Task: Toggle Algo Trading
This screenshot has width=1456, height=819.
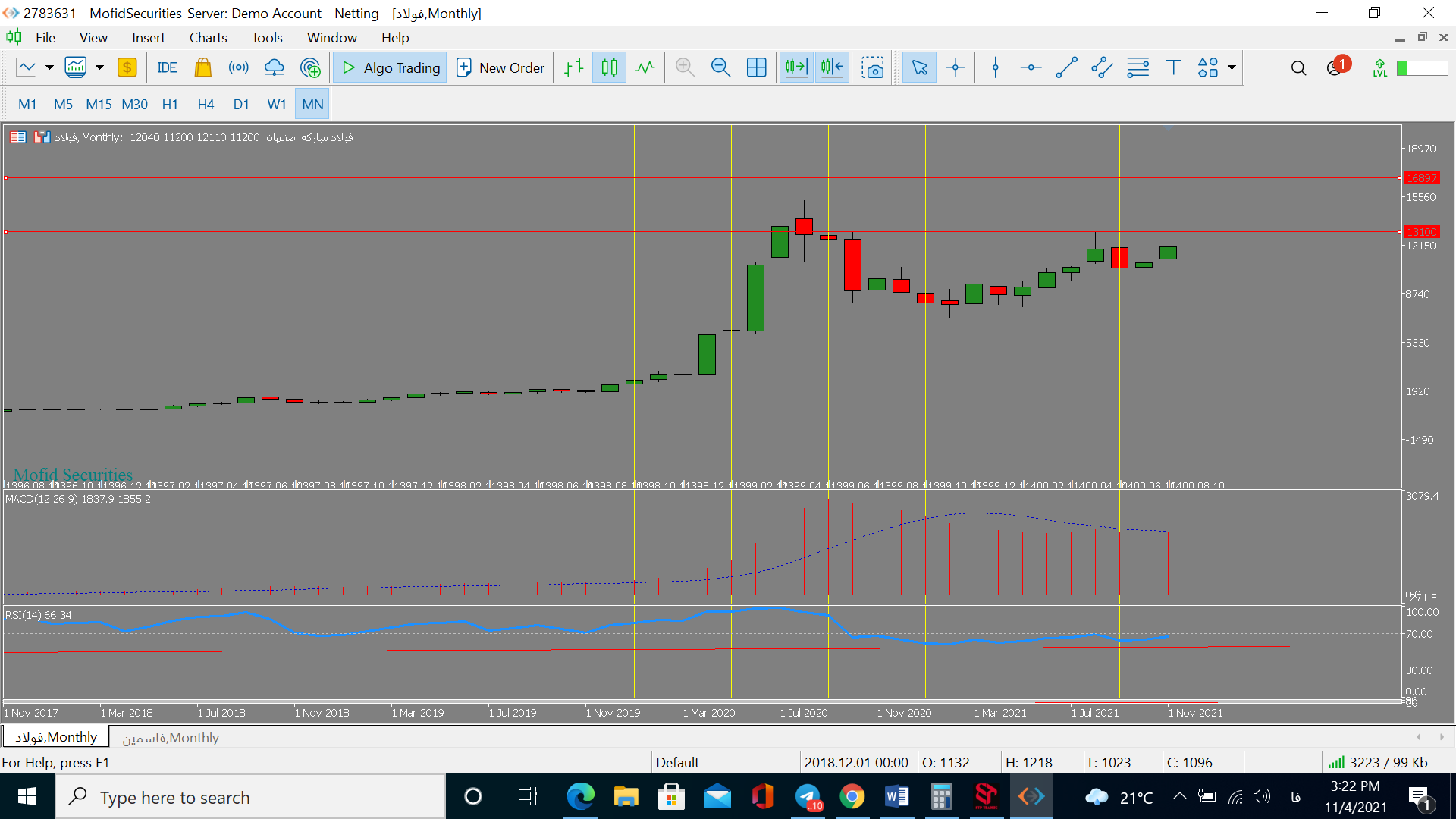Action: point(391,67)
